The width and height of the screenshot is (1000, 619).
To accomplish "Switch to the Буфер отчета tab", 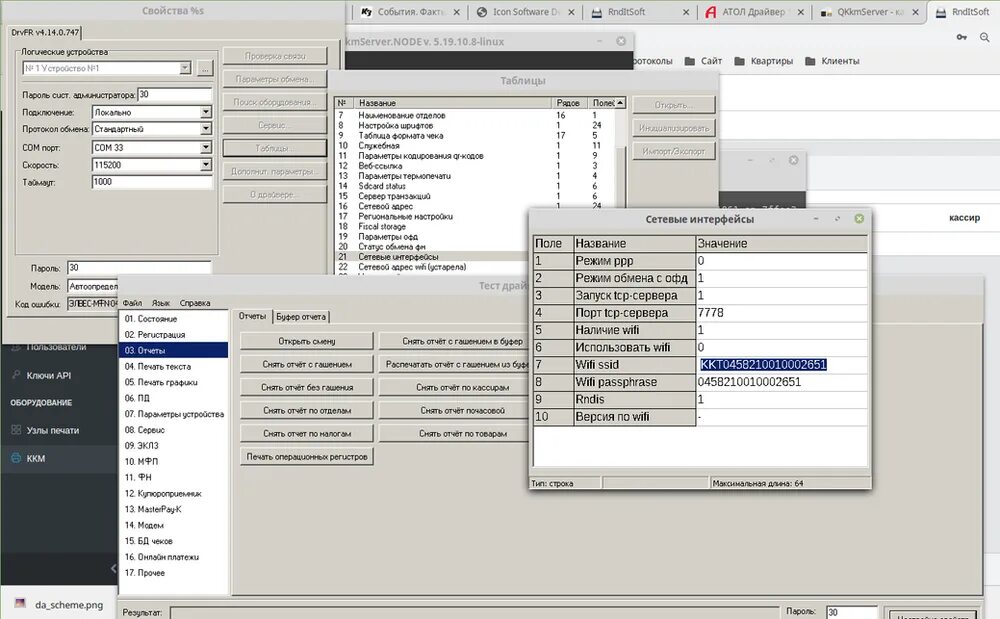I will pyautogui.click(x=301, y=316).
